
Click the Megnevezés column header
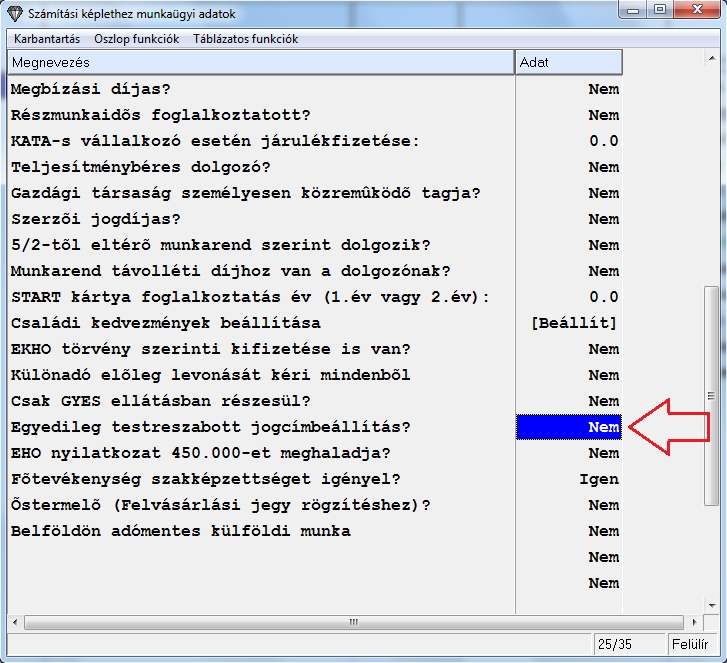click(260, 62)
